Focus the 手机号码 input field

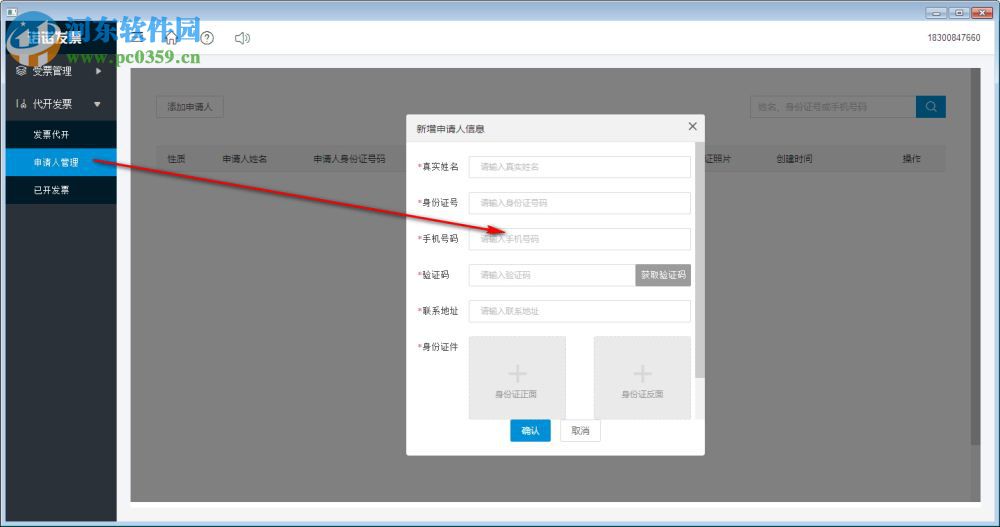coord(579,239)
